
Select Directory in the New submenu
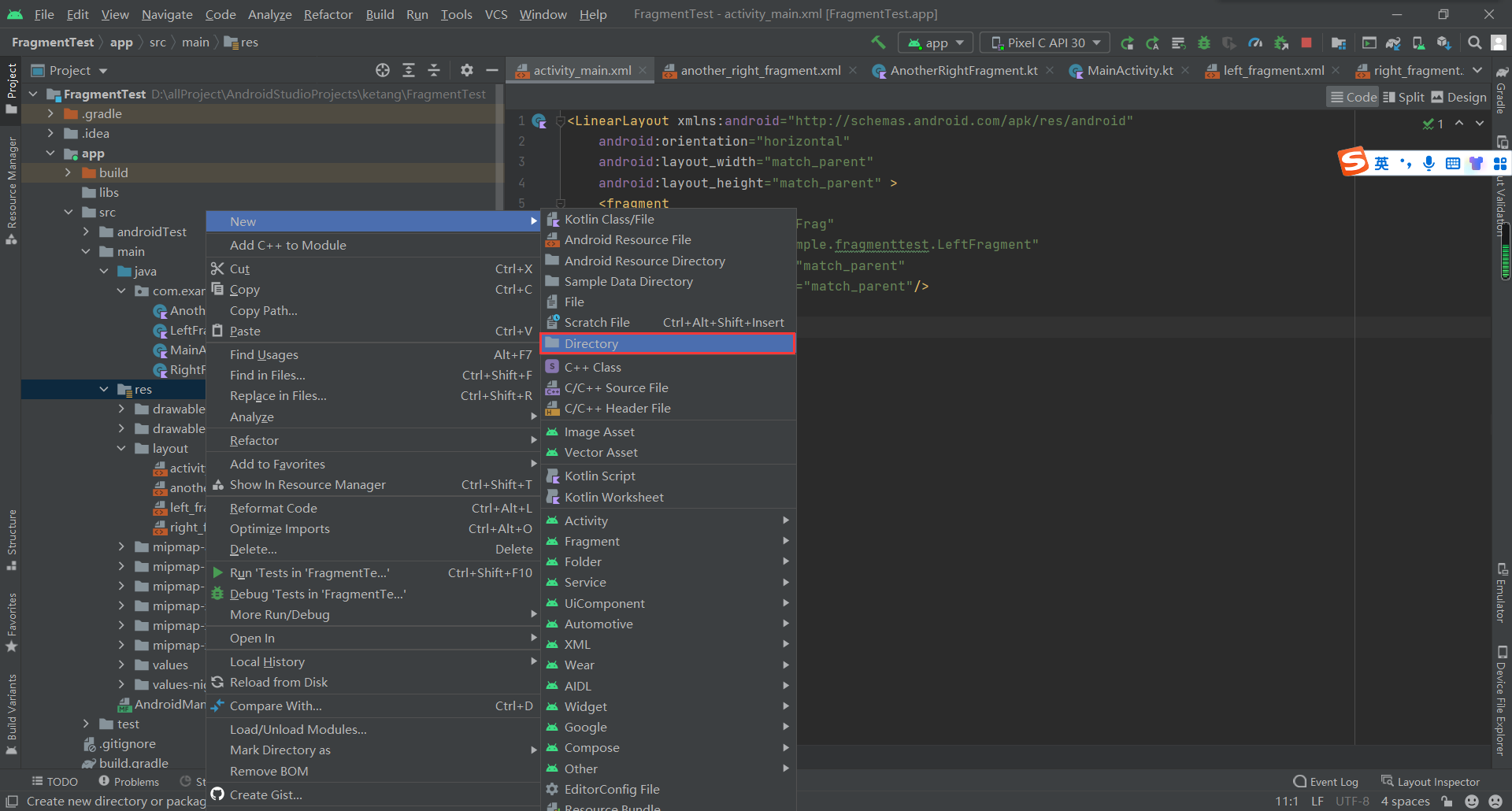[x=591, y=343]
